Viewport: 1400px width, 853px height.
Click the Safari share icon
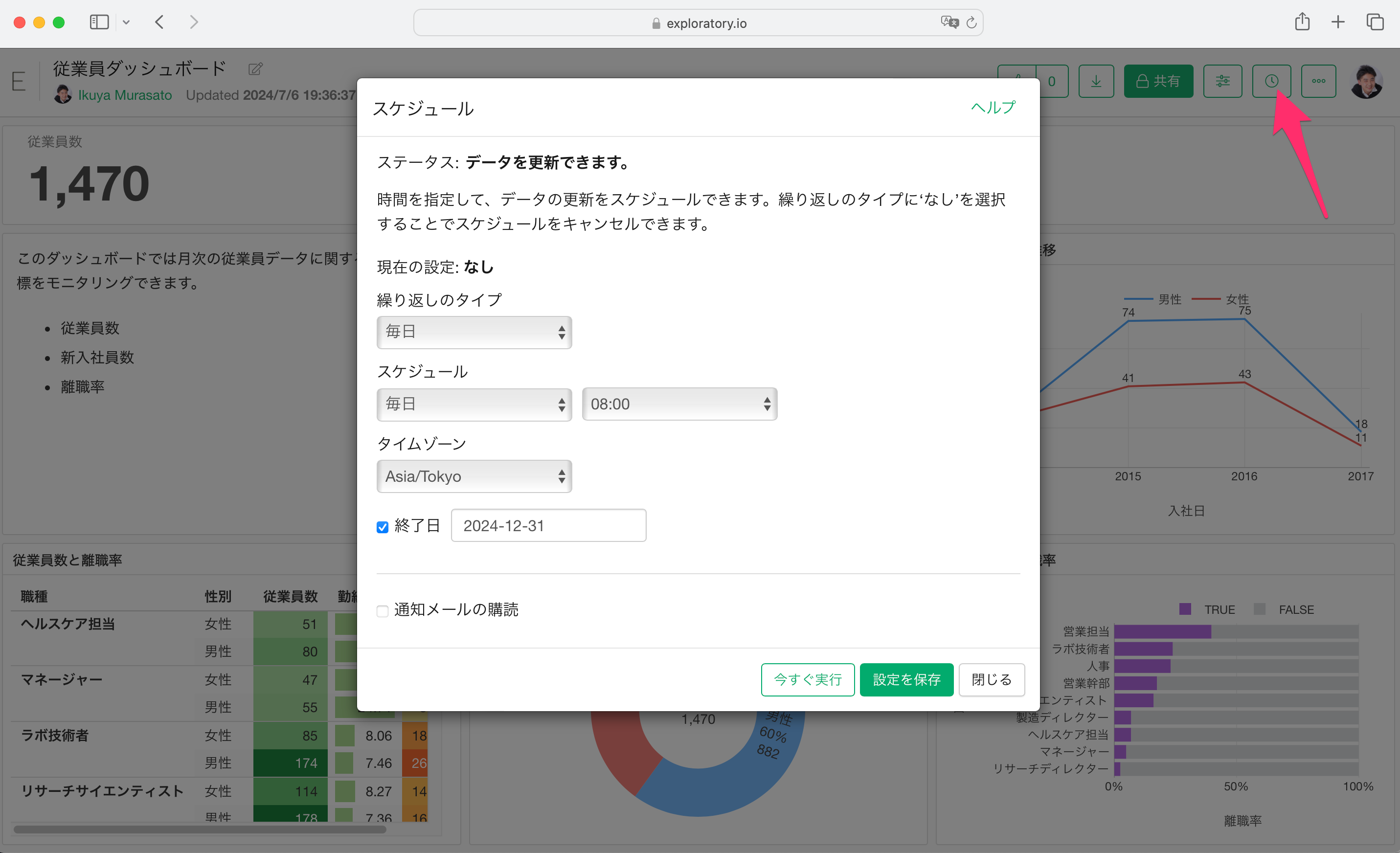pyautogui.click(x=1302, y=22)
